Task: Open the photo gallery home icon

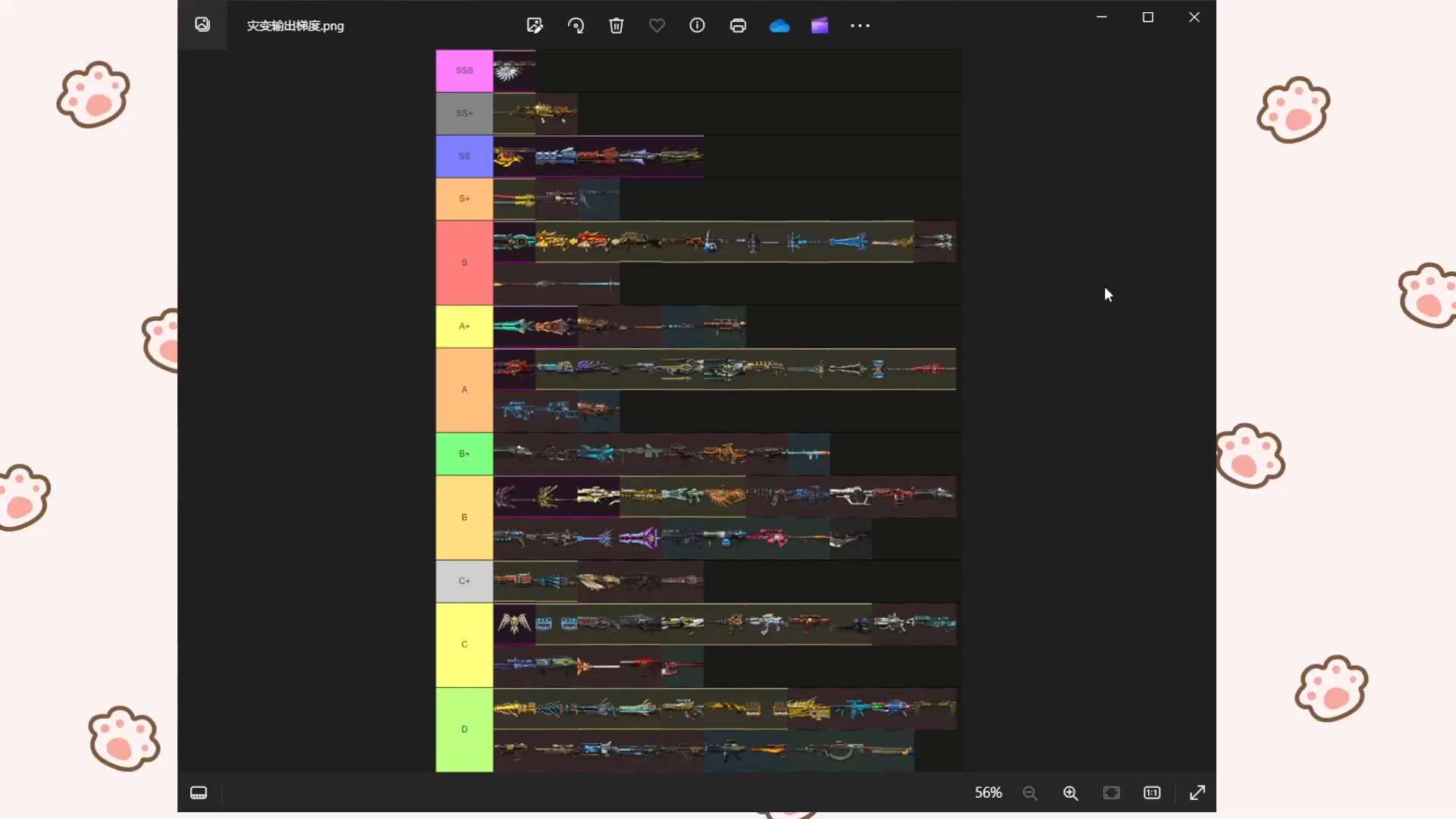Action: 202,24
